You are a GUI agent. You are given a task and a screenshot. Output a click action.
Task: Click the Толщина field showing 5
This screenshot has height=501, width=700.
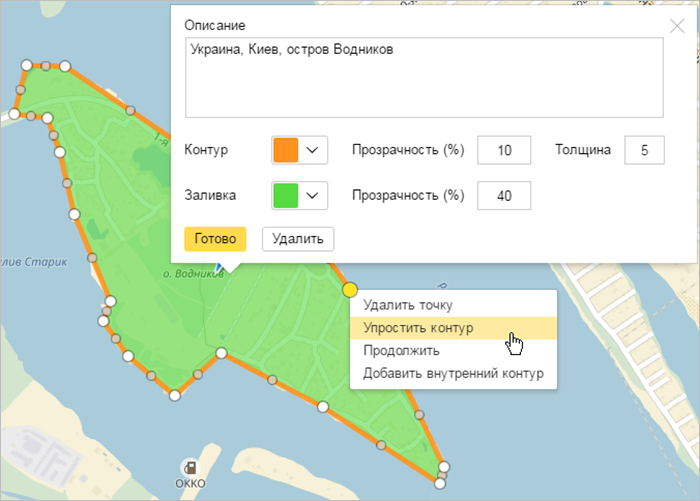pyautogui.click(x=644, y=151)
